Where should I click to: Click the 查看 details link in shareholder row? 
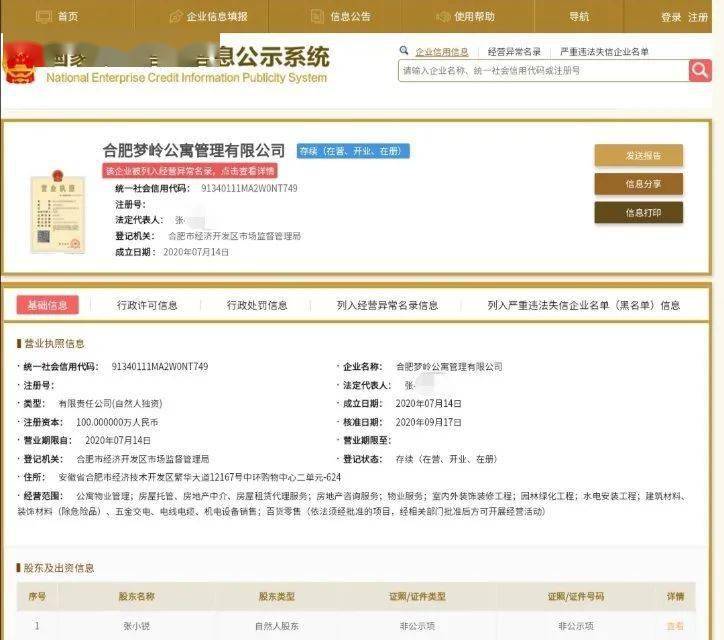[x=675, y=626]
